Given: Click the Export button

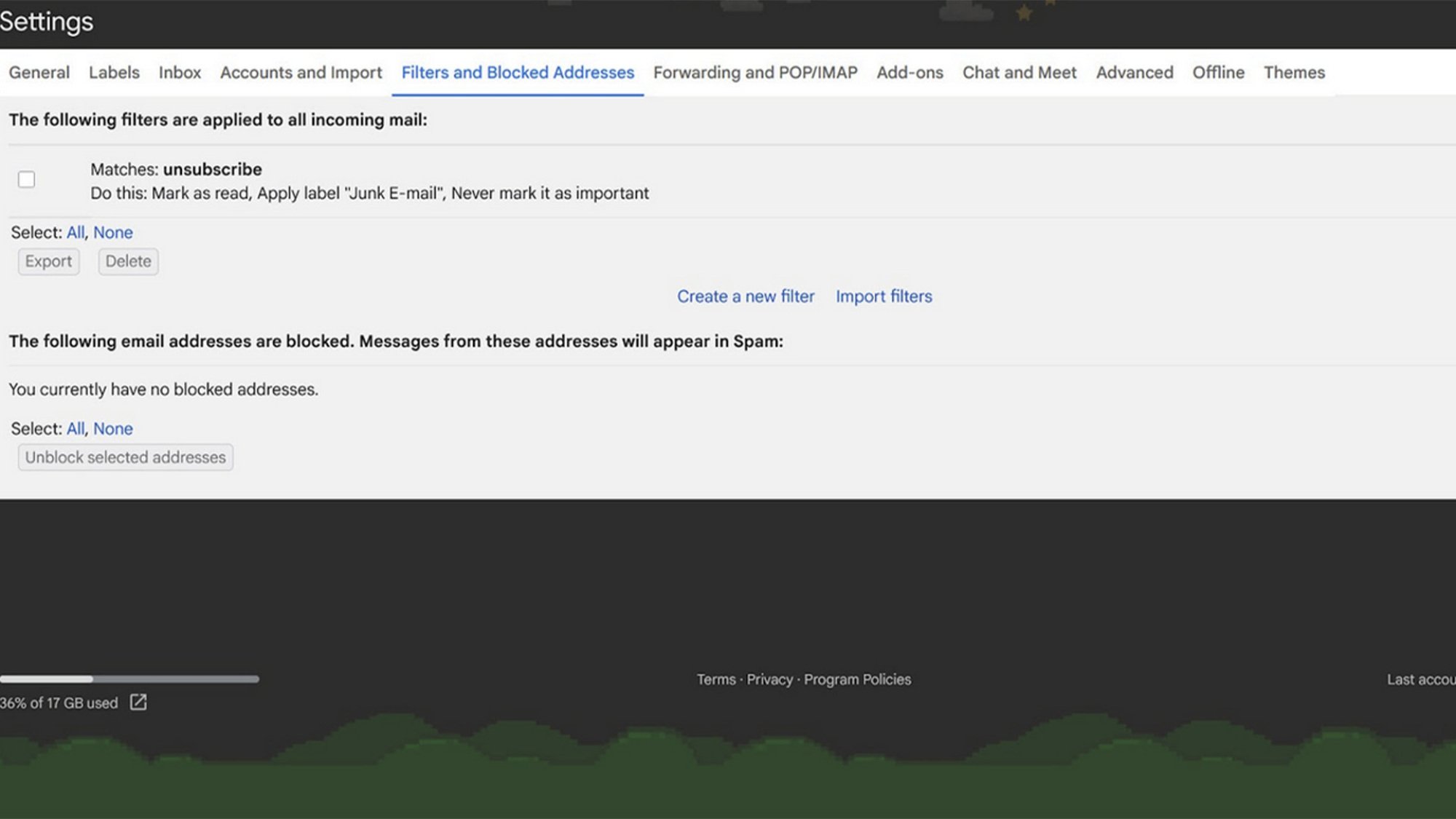Looking at the screenshot, I should (x=48, y=261).
